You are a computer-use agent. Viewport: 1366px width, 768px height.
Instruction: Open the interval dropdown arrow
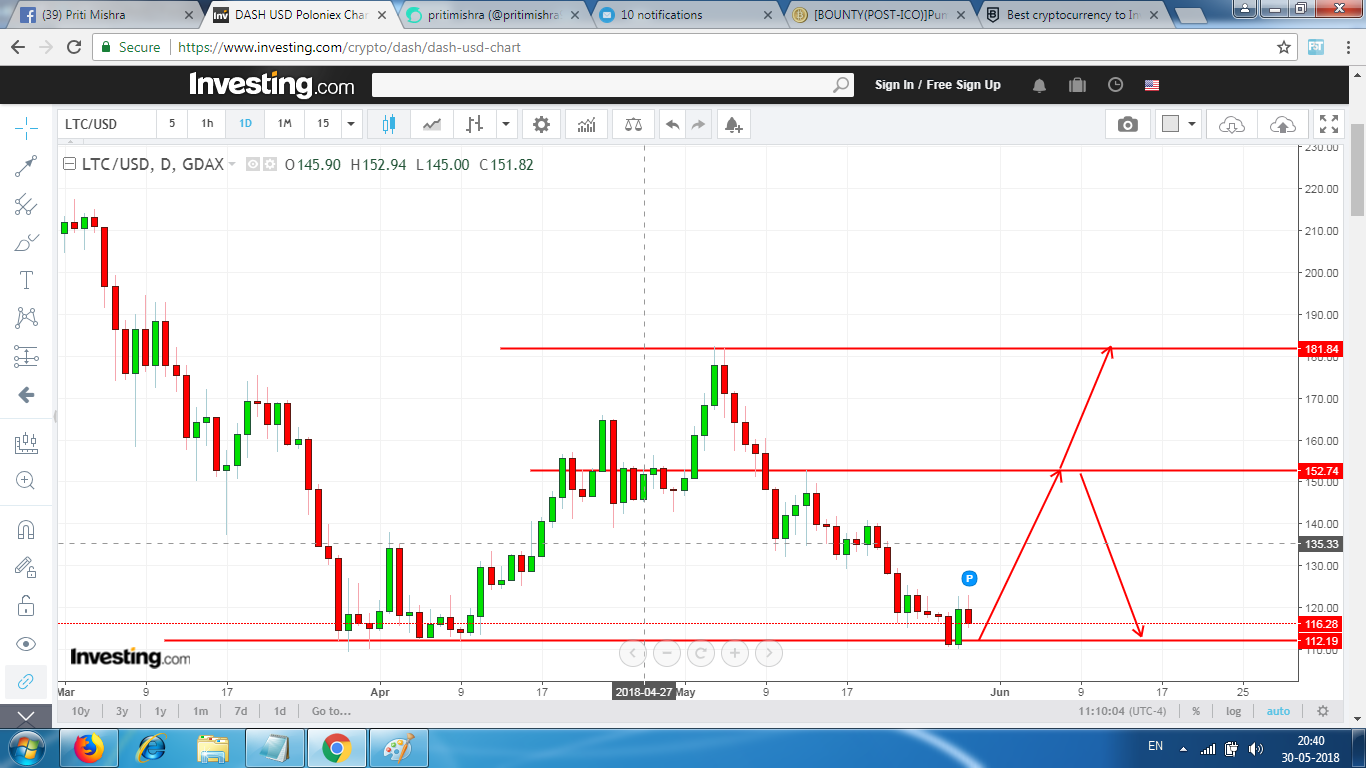(351, 124)
